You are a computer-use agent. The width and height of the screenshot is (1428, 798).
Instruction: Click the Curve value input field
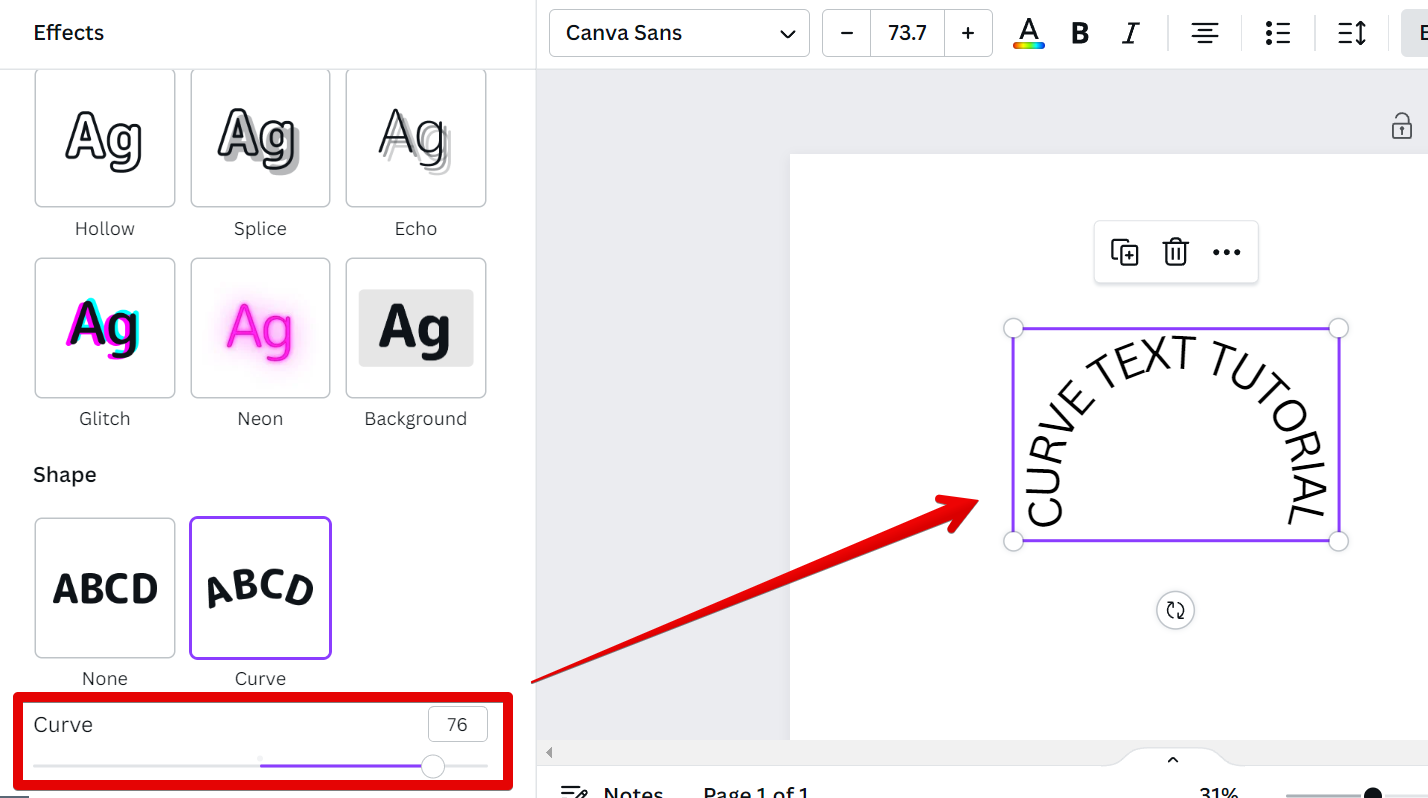point(457,725)
